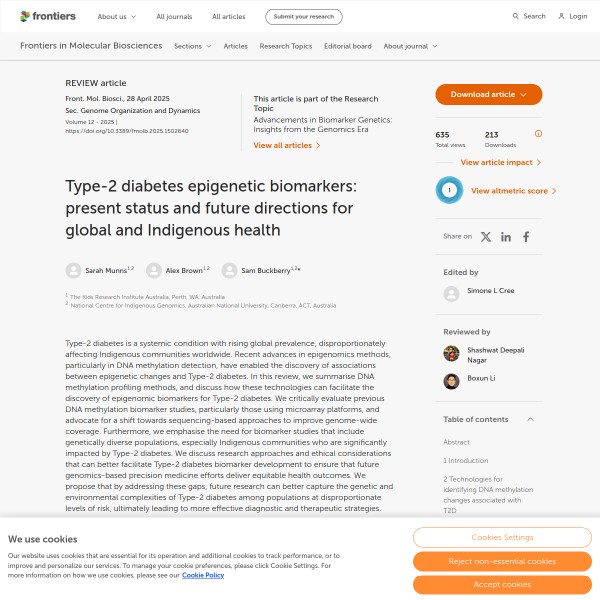Click Sarah Munns author avatar
Screen dimensions: 600x600
[73, 270]
